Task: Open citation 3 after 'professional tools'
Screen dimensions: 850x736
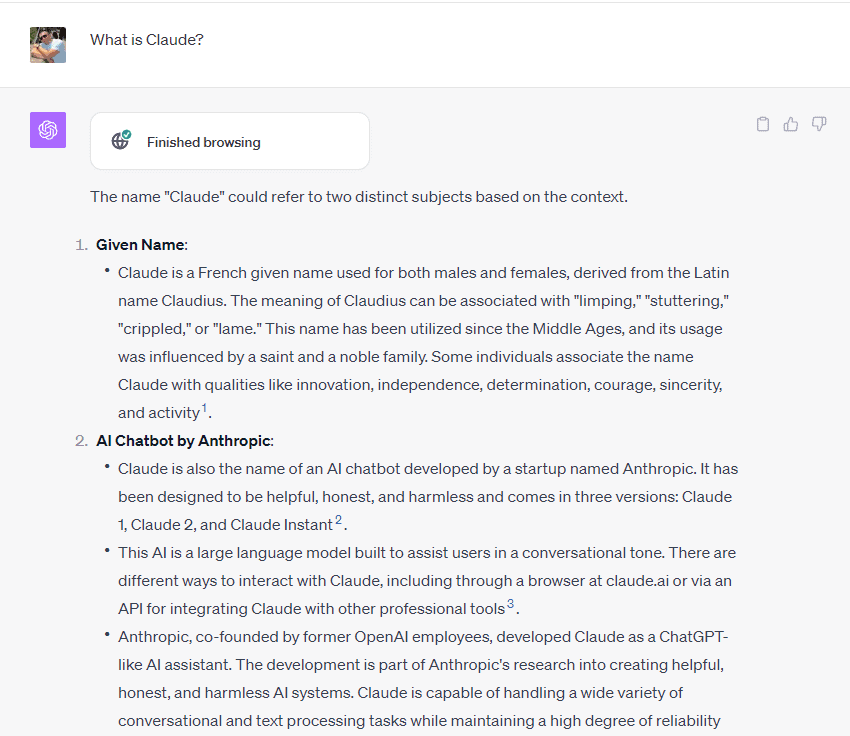Action: click(x=510, y=604)
